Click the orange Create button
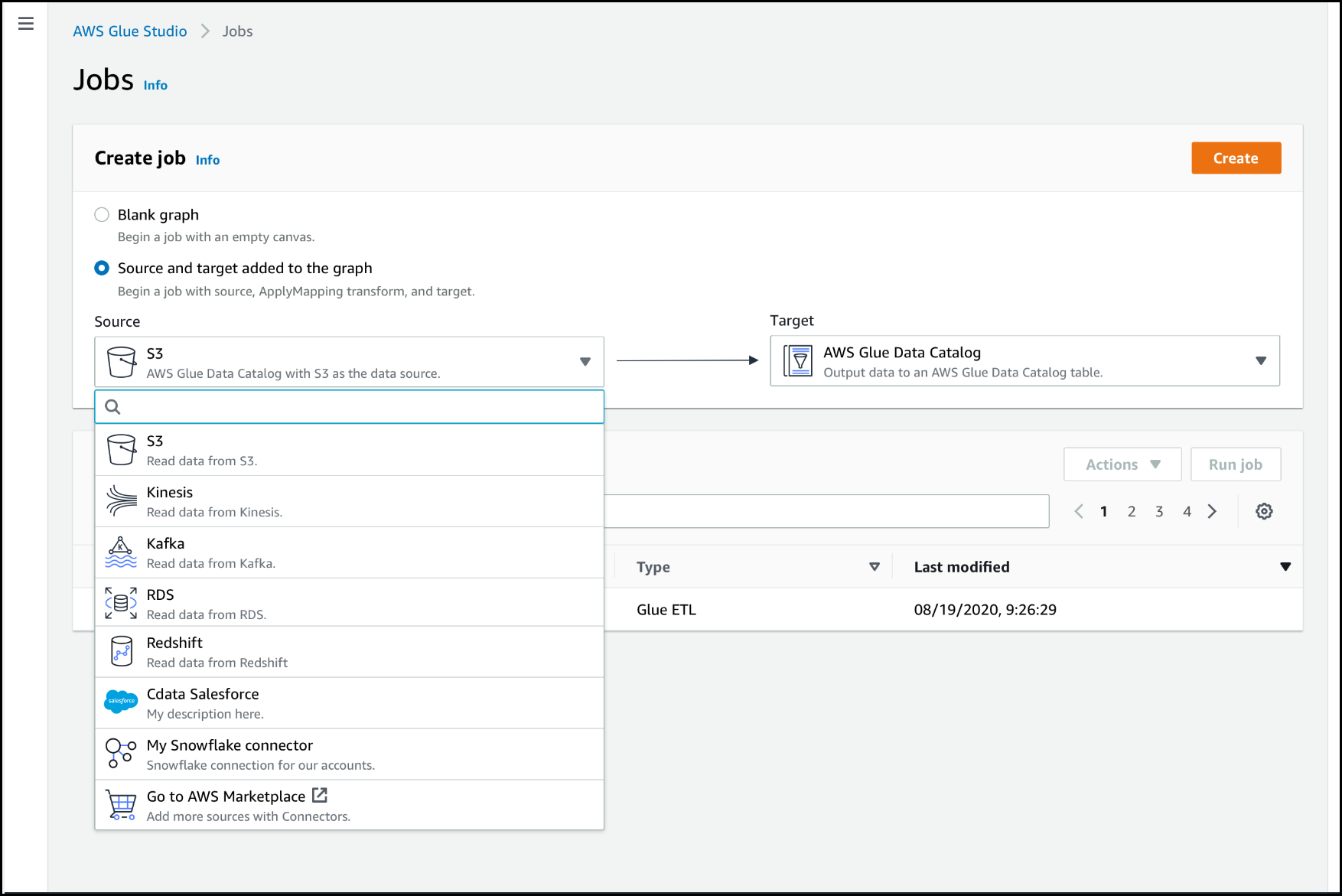This screenshot has height=896, width=1342. [x=1235, y=158]
